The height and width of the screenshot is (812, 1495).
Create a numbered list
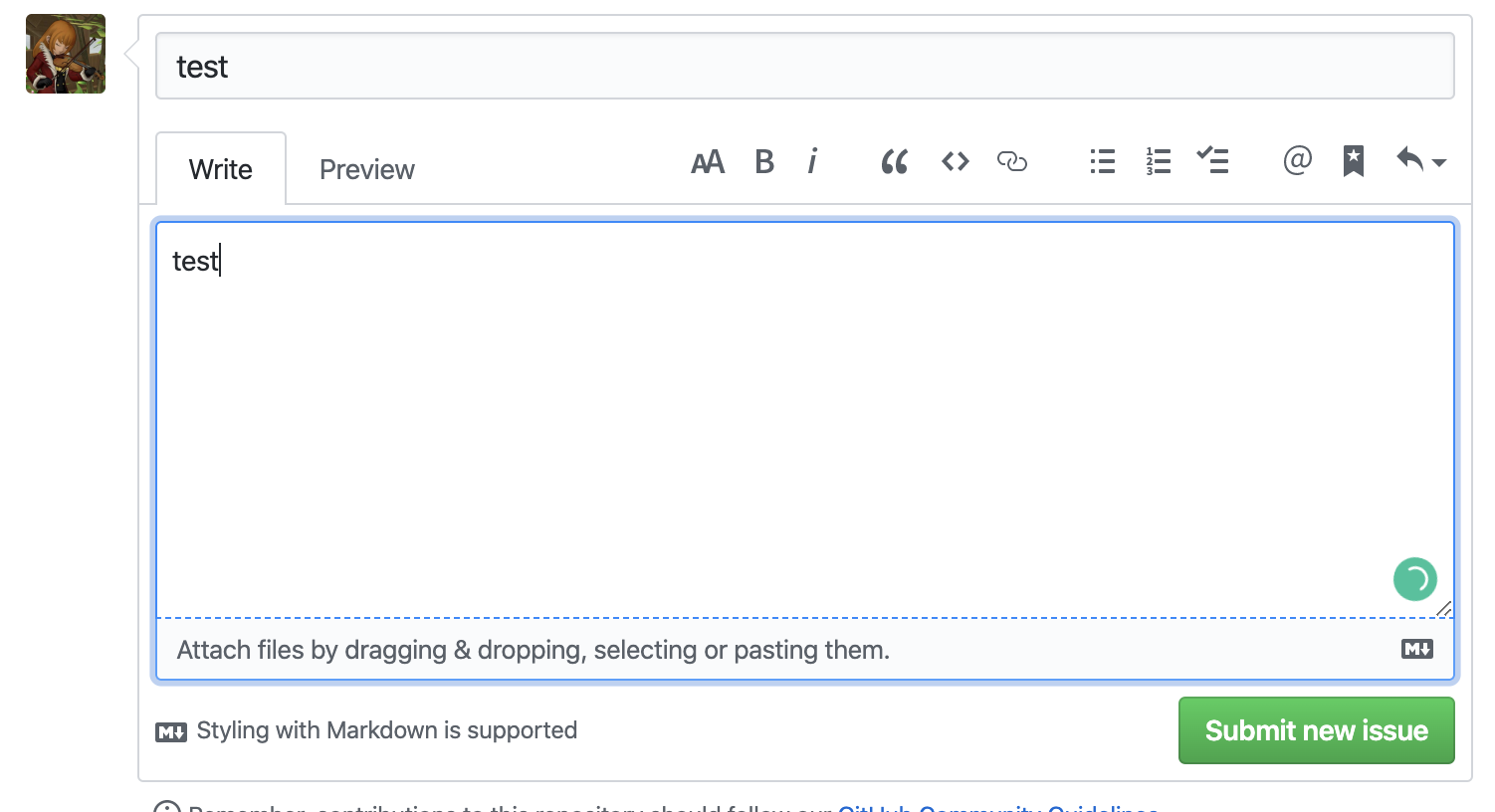click(x=1158, y=161)
